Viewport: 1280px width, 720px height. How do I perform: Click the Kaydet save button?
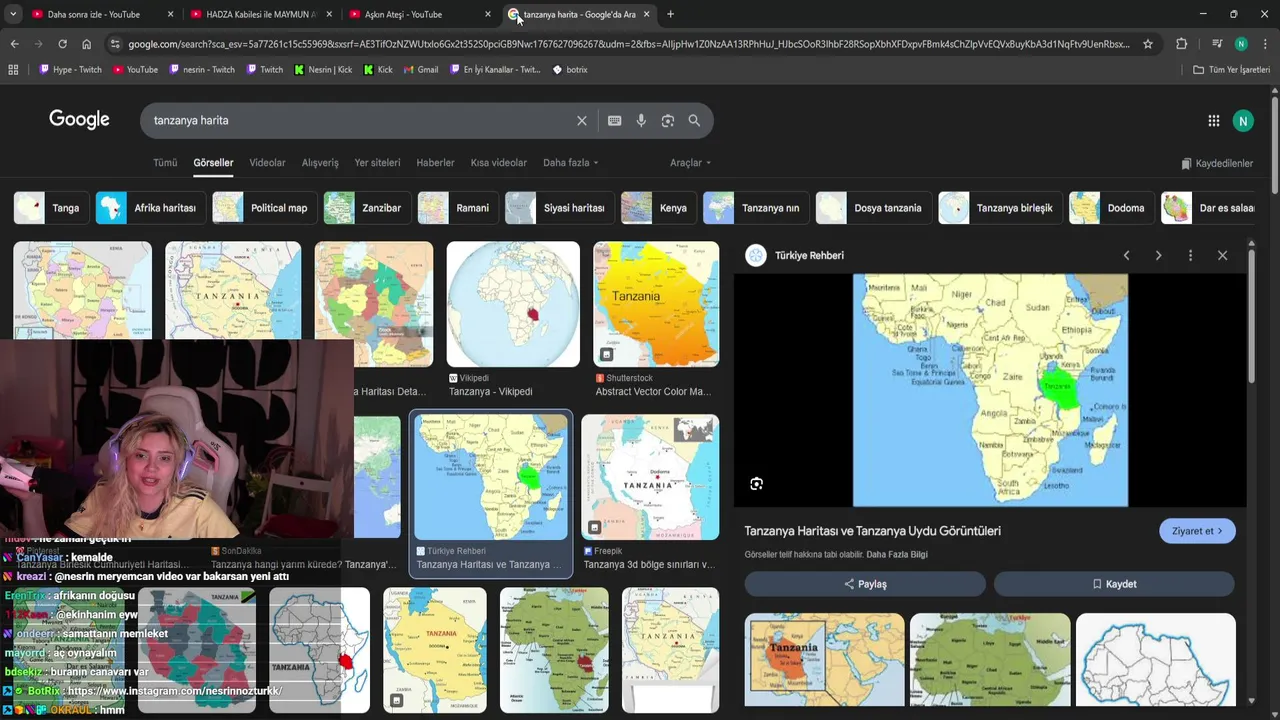[1114, 584]
